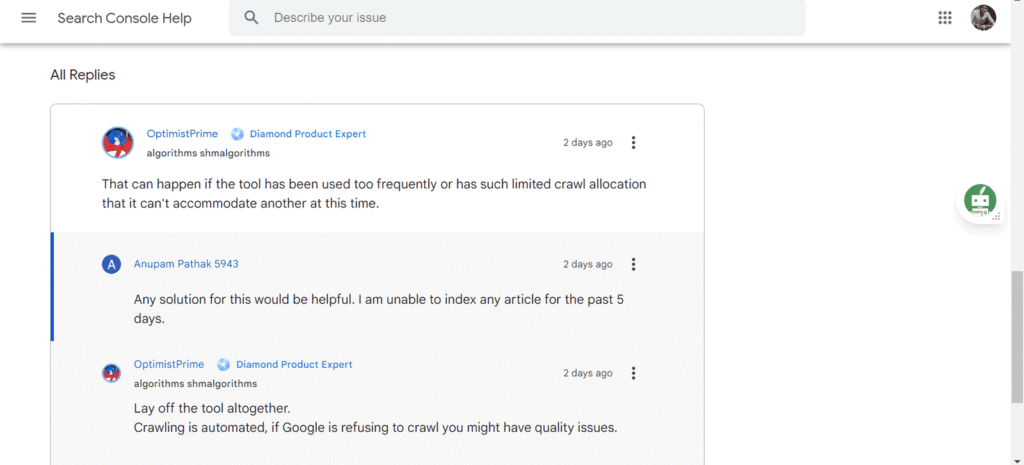Go to Search Console Help home

[124, 18]
